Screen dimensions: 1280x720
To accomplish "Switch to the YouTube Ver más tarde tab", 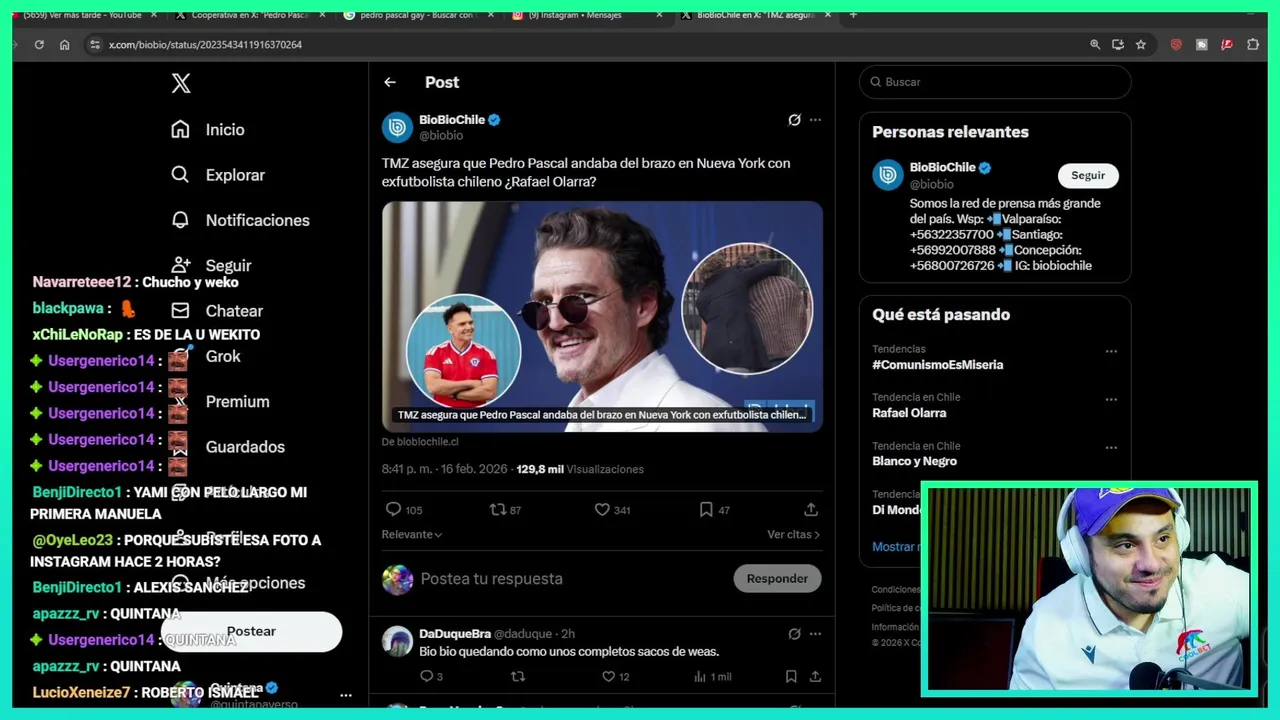I will (82, 15).
